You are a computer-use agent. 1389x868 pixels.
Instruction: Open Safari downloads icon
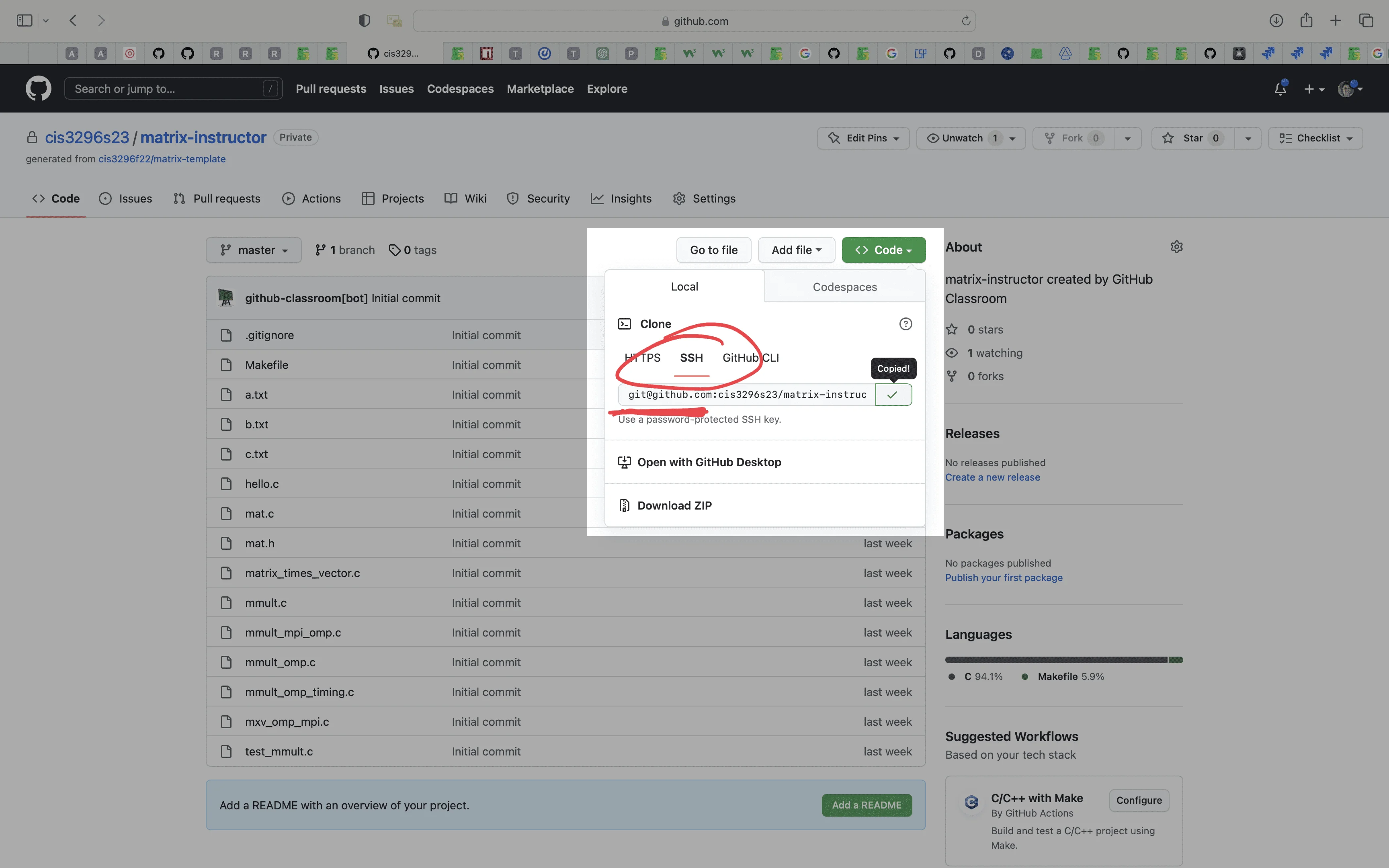click(x=1275, y=20)
